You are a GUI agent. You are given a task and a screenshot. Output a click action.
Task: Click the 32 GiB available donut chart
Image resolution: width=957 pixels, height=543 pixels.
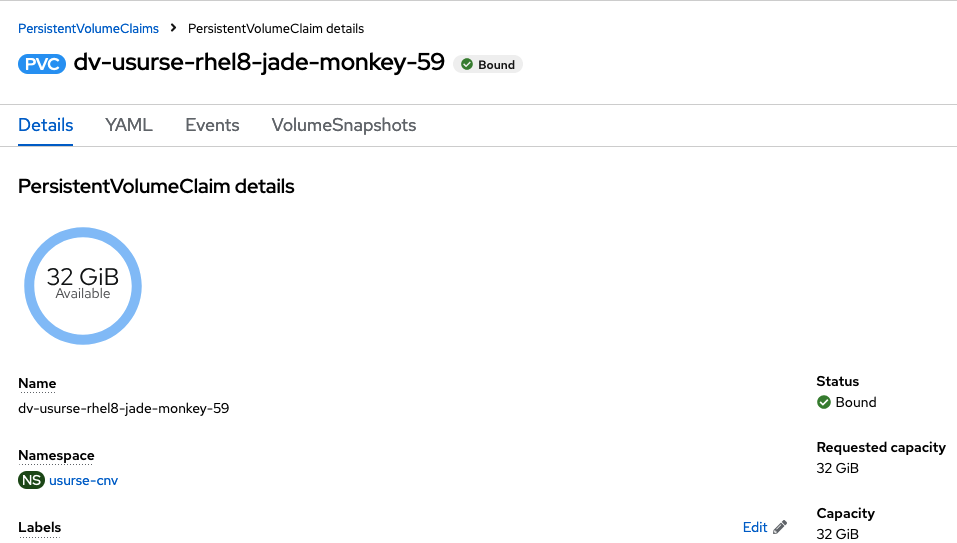click(83, 285)
